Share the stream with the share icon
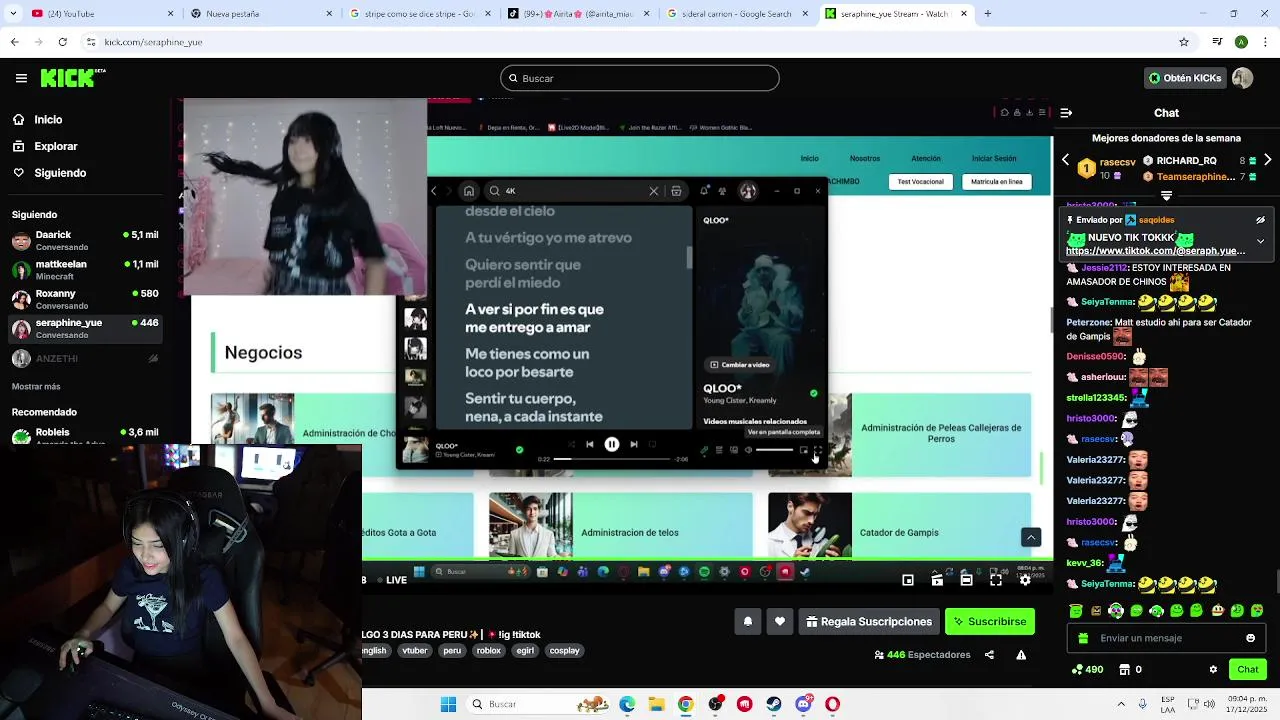Image resolution: width=1280 pixels, height=720 pixels. (989, 655)
